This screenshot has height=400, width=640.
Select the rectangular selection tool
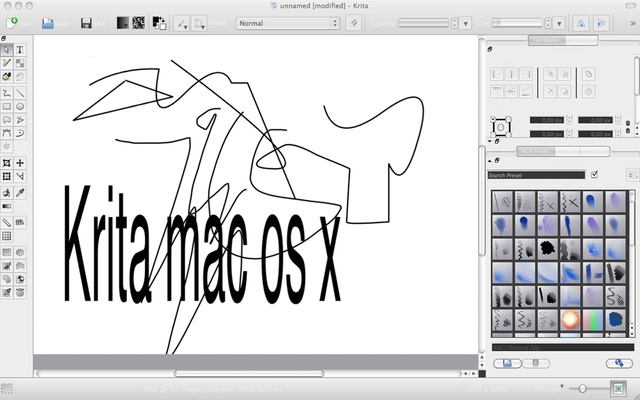tap(7, 253)
